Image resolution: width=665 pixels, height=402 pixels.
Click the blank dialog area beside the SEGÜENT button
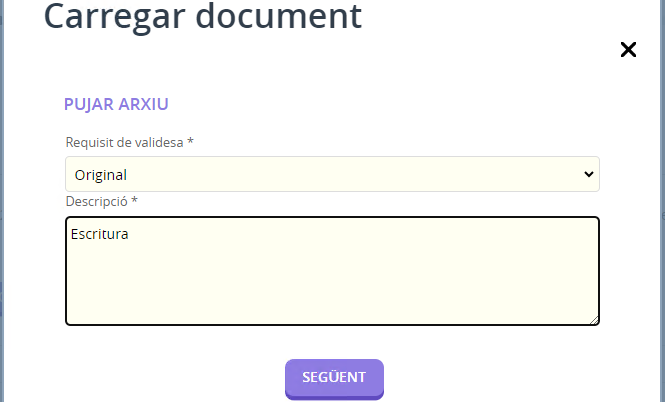[x=488, y=378]
